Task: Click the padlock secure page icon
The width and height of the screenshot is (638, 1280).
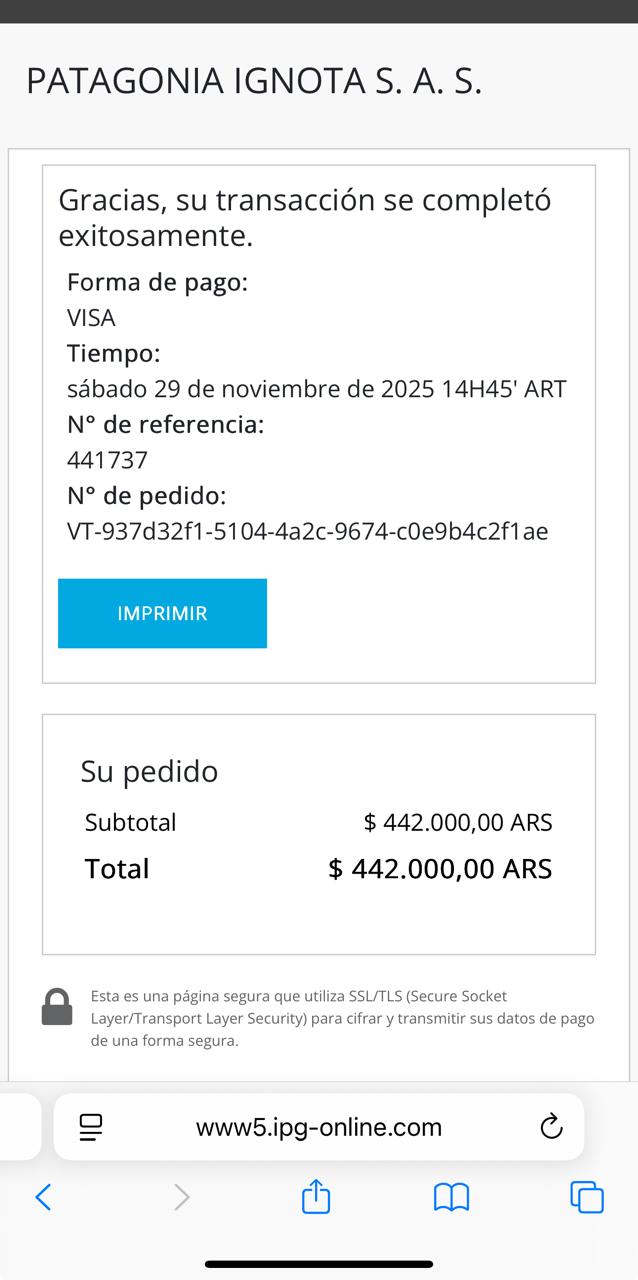Action: click(57, 1007)
